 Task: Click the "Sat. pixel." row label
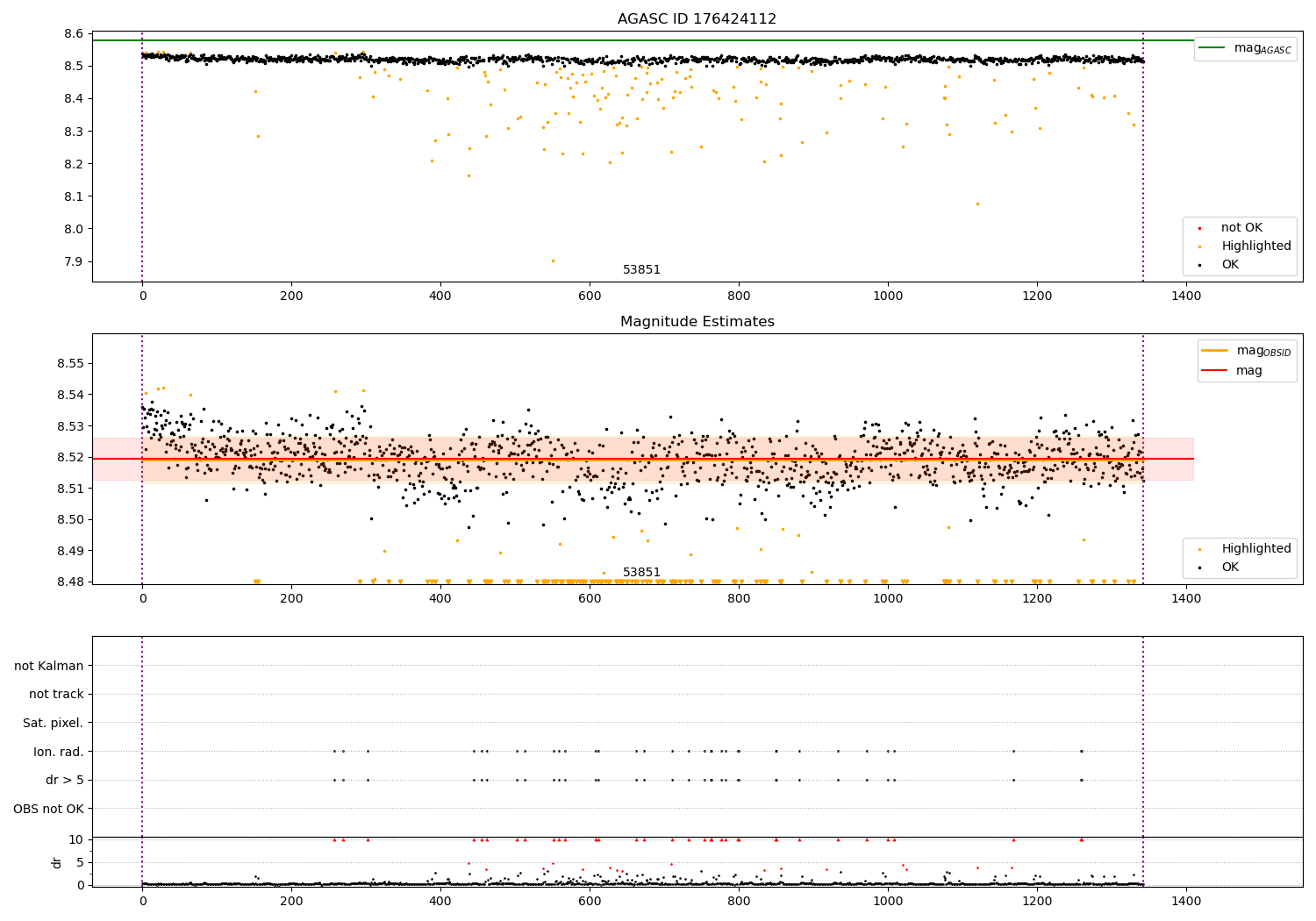(x=54, y=724)
